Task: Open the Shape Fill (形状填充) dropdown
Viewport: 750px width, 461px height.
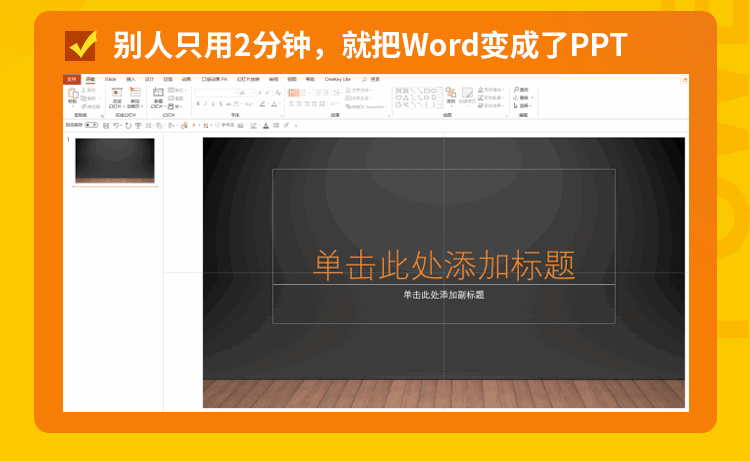Action: pos(491,90)
